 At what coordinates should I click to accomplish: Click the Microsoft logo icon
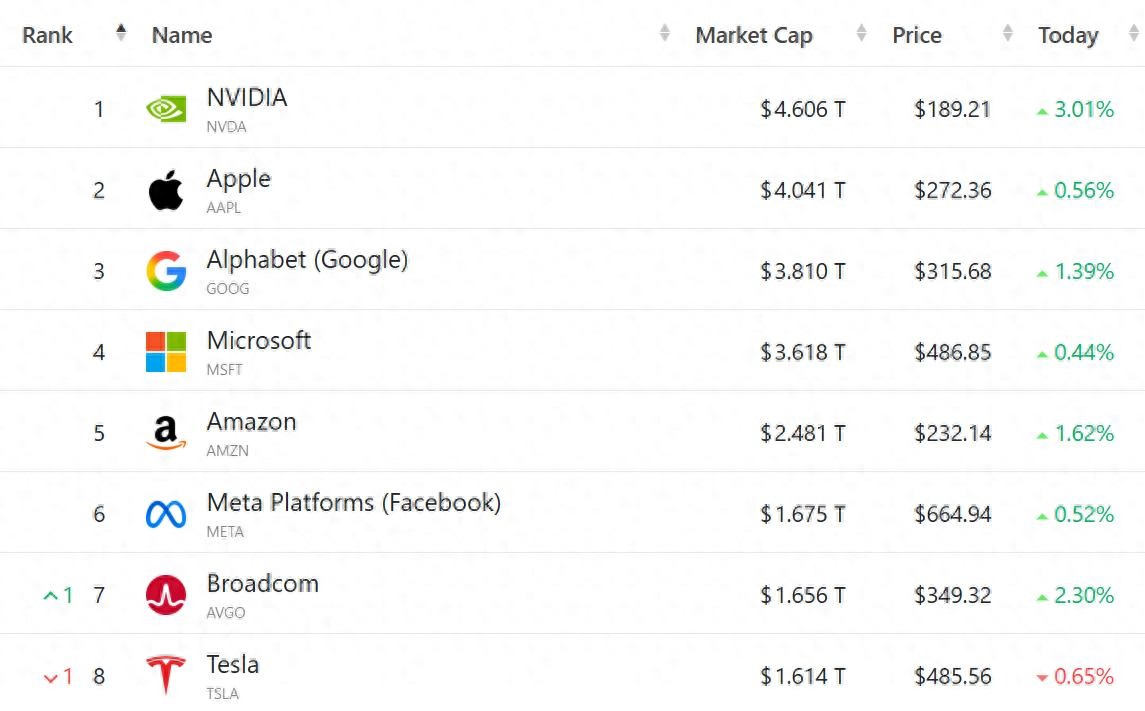166,352
